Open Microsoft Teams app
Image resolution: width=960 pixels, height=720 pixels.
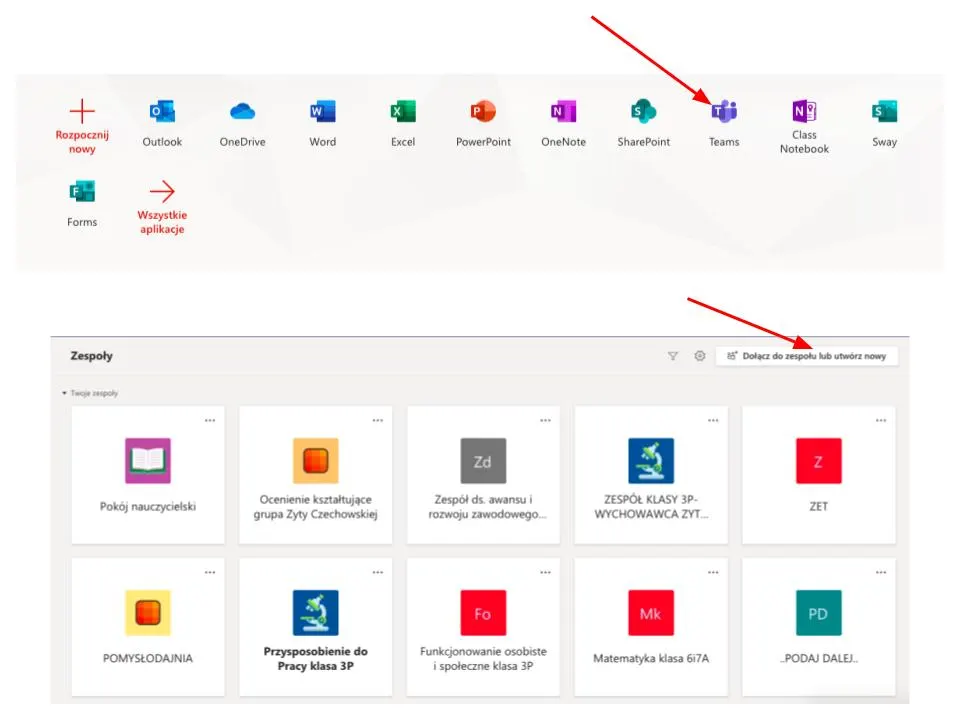point(724,112)
